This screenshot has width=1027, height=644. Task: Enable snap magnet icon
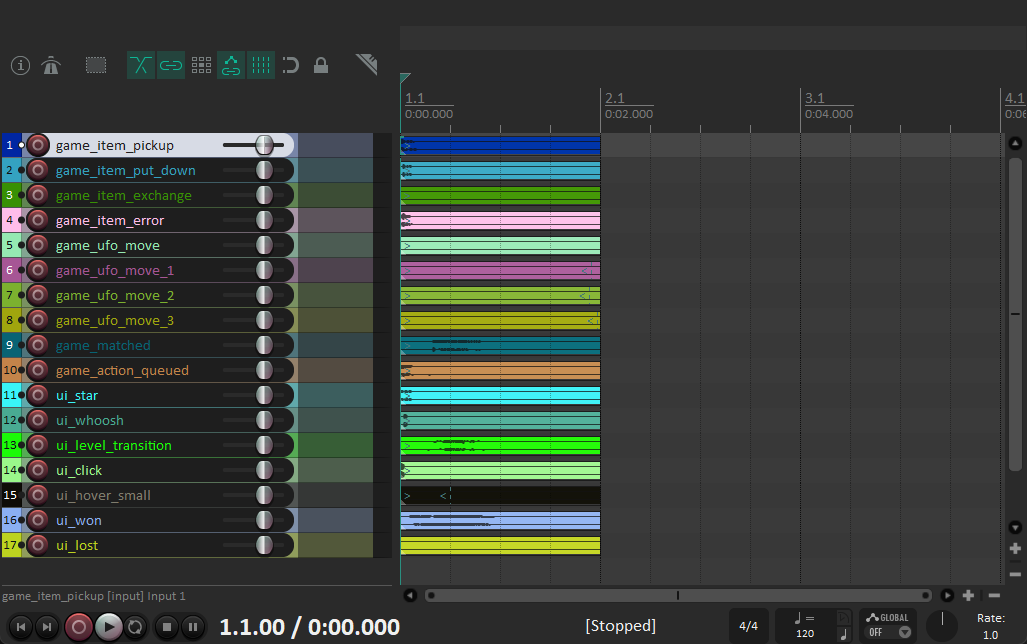pyautogui.click(x=291, y=66)
